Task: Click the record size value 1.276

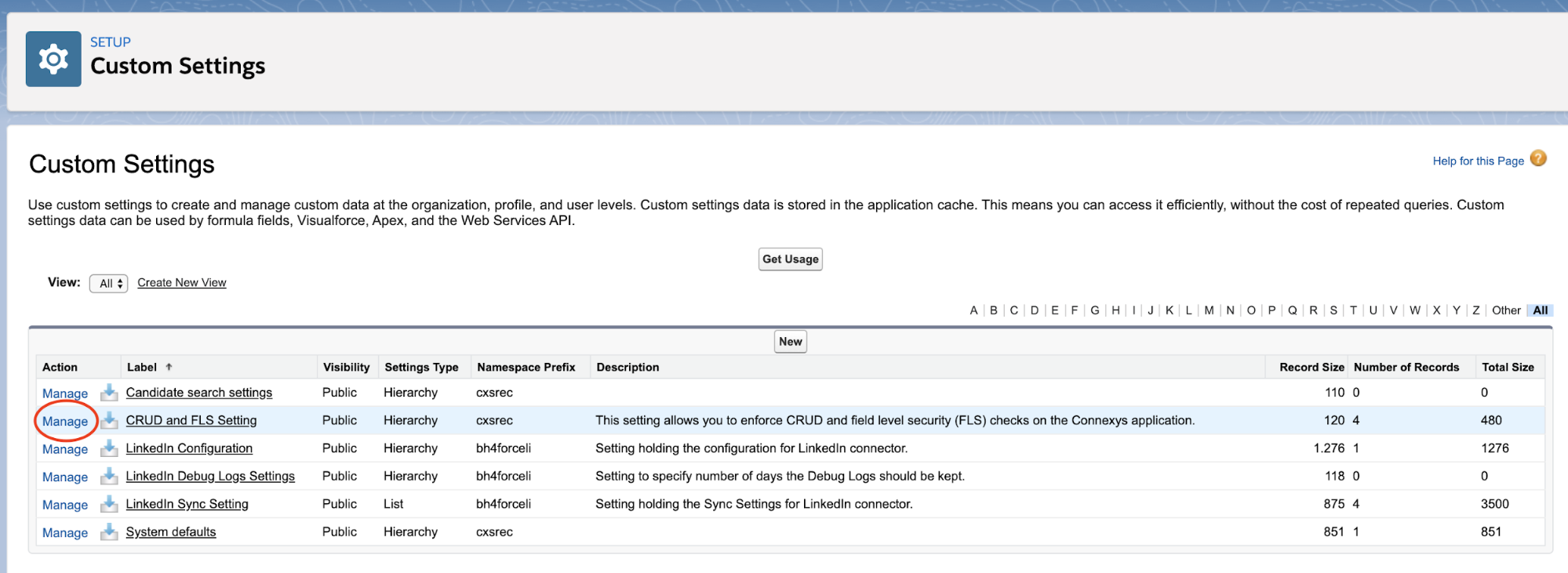Action: click(1330, 448)
